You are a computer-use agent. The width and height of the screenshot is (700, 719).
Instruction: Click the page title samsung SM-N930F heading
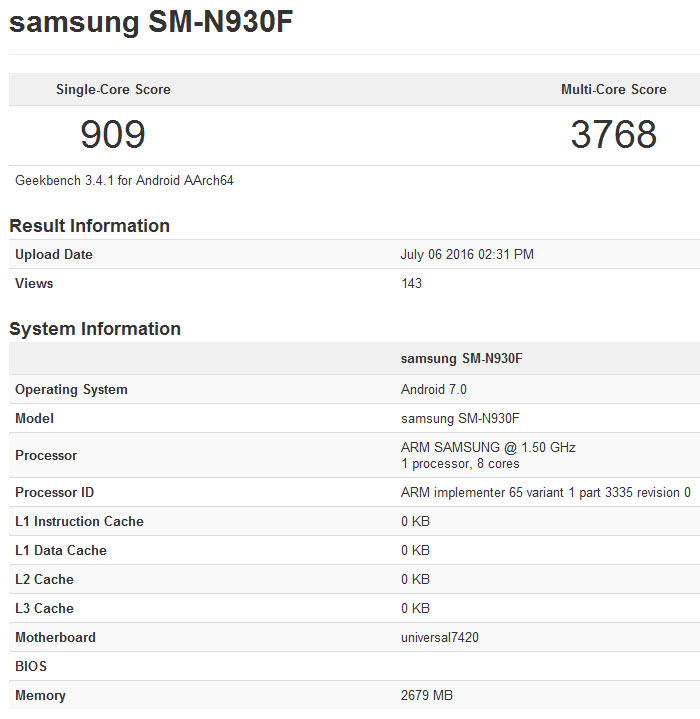[151, 24]
